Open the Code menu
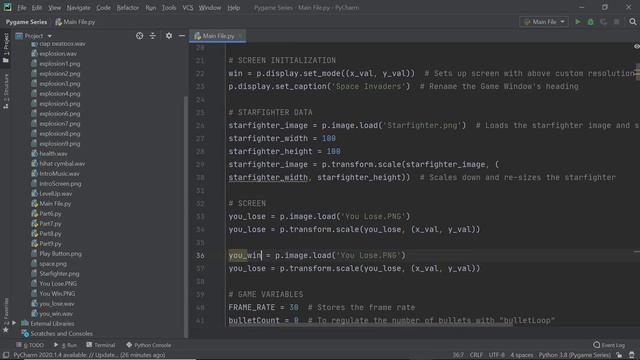640x360 pixels. pyautogui.click(x=103, y=8)
